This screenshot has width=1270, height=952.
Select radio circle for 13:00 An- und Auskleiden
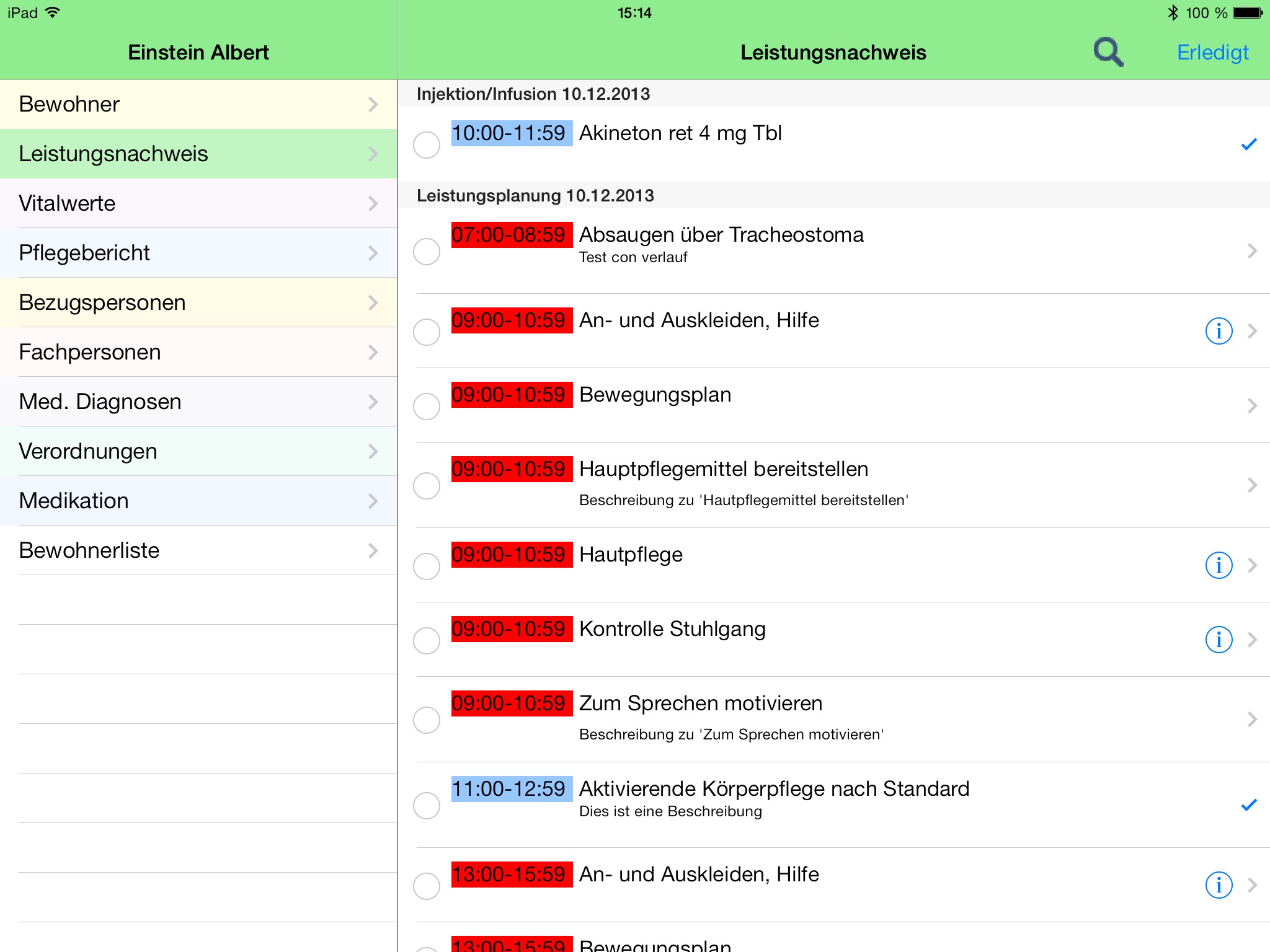click(427, 886)
